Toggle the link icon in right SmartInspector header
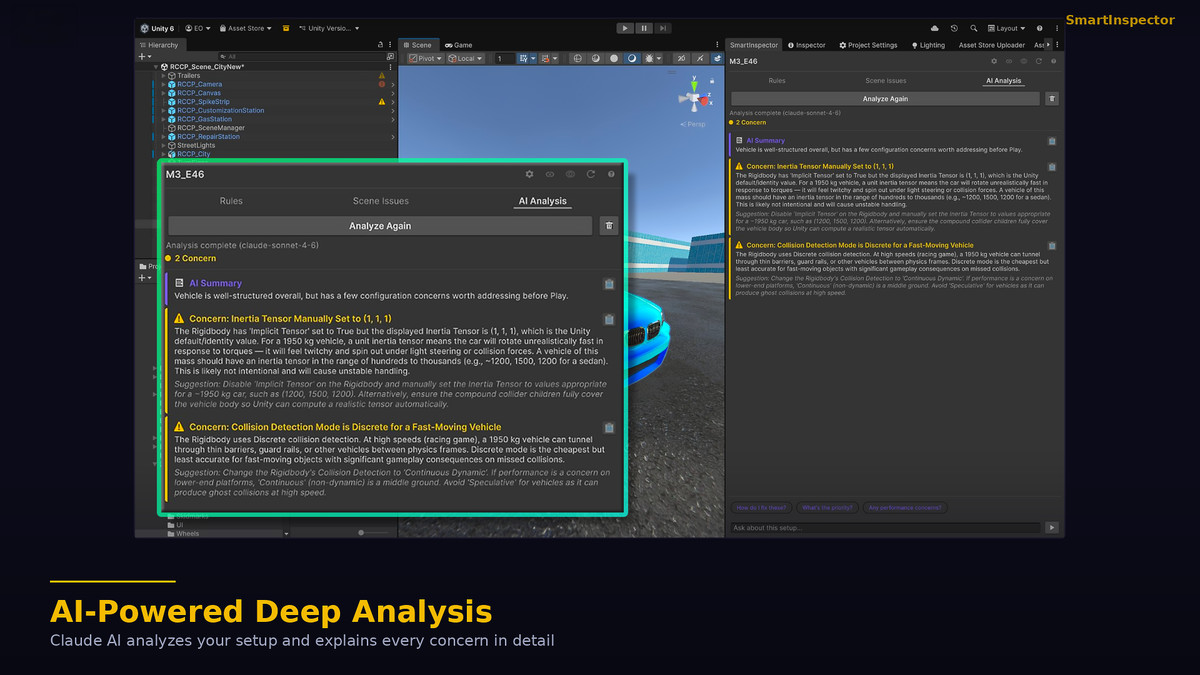This screenshot has height=675, width=1200. (x=1009, y=61)
